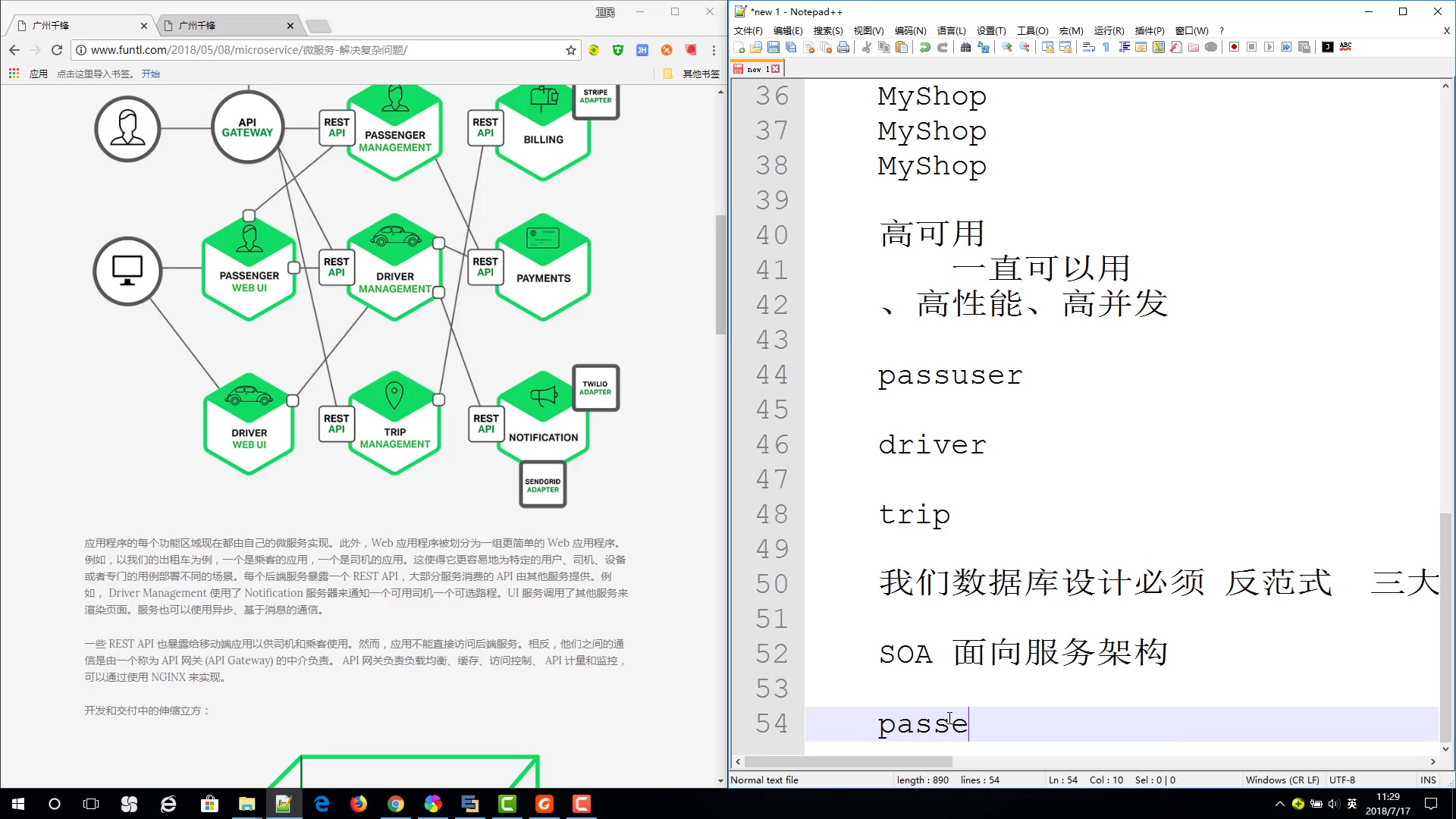This screenshot has width=1456, height=819.
Task: Toggle Show All Characters with the ¶ icon
Action: pyautogui.click(x=1106, y=47)
